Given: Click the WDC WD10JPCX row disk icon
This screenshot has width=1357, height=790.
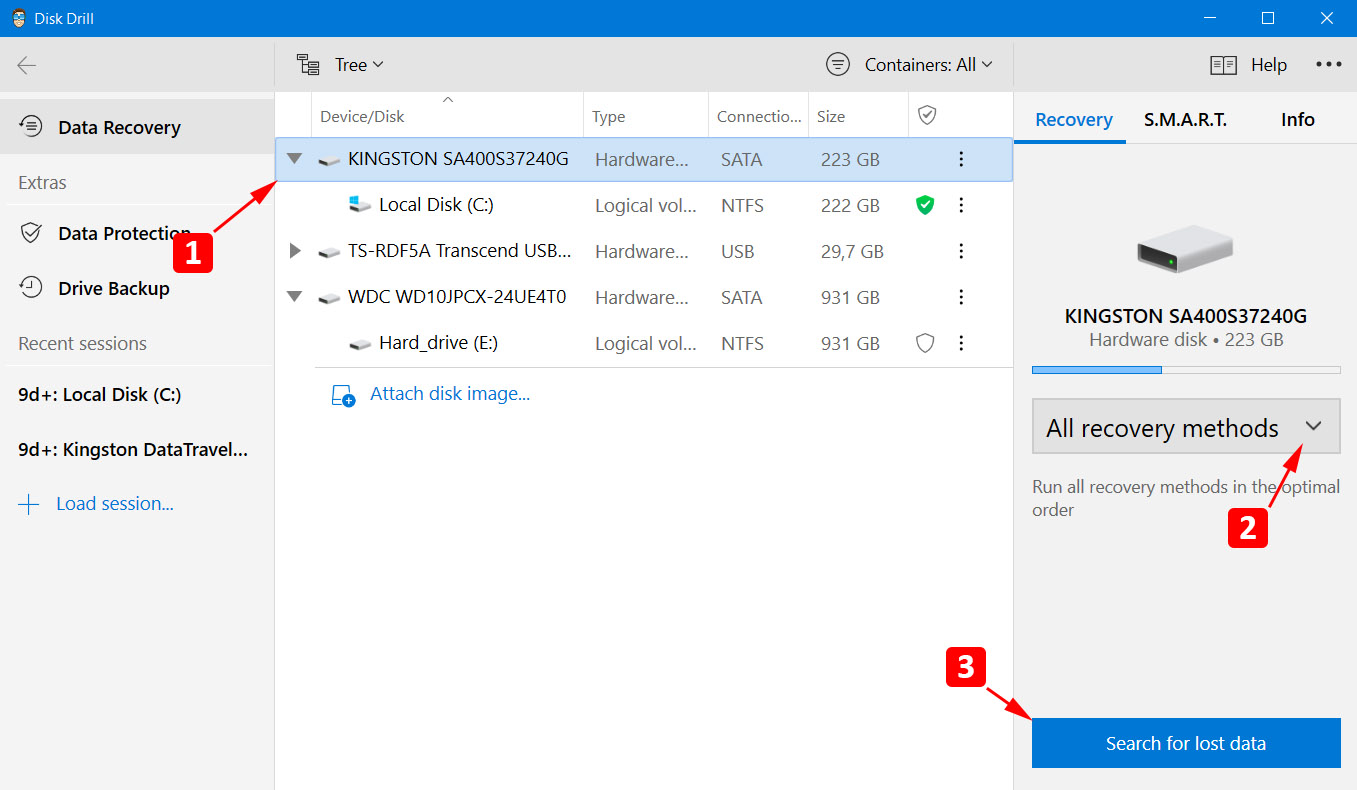Looking at the screenshot, I should [x=329, y=298].
